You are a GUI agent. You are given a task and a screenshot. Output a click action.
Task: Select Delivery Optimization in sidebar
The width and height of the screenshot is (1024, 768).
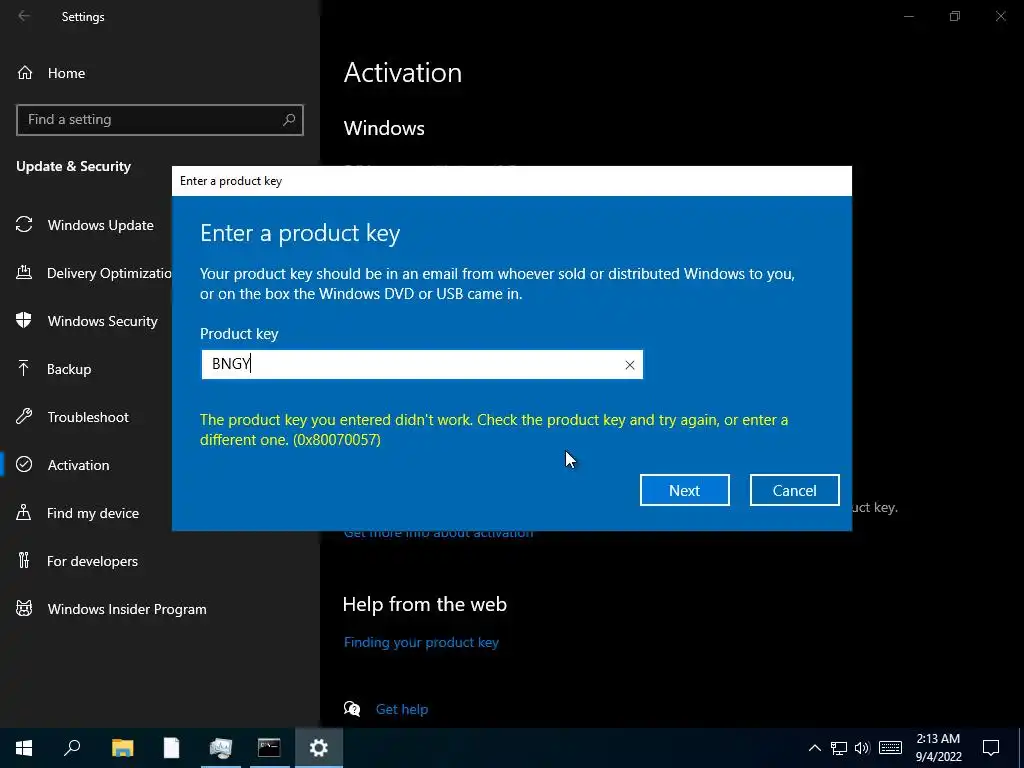[109, 273]
